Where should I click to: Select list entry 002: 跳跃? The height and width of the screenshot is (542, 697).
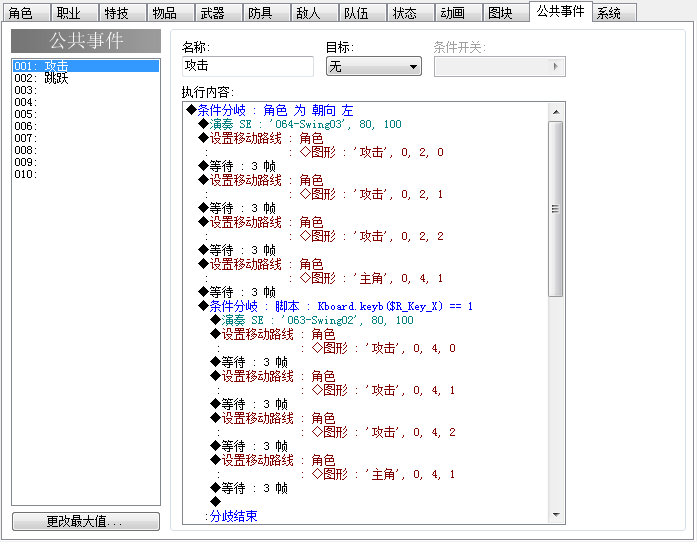[x=86, y=78]
